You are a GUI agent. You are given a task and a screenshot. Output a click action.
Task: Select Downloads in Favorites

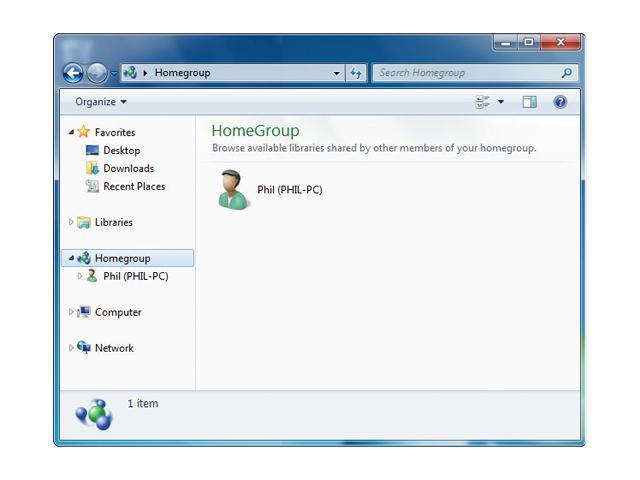tap(128, 168)
